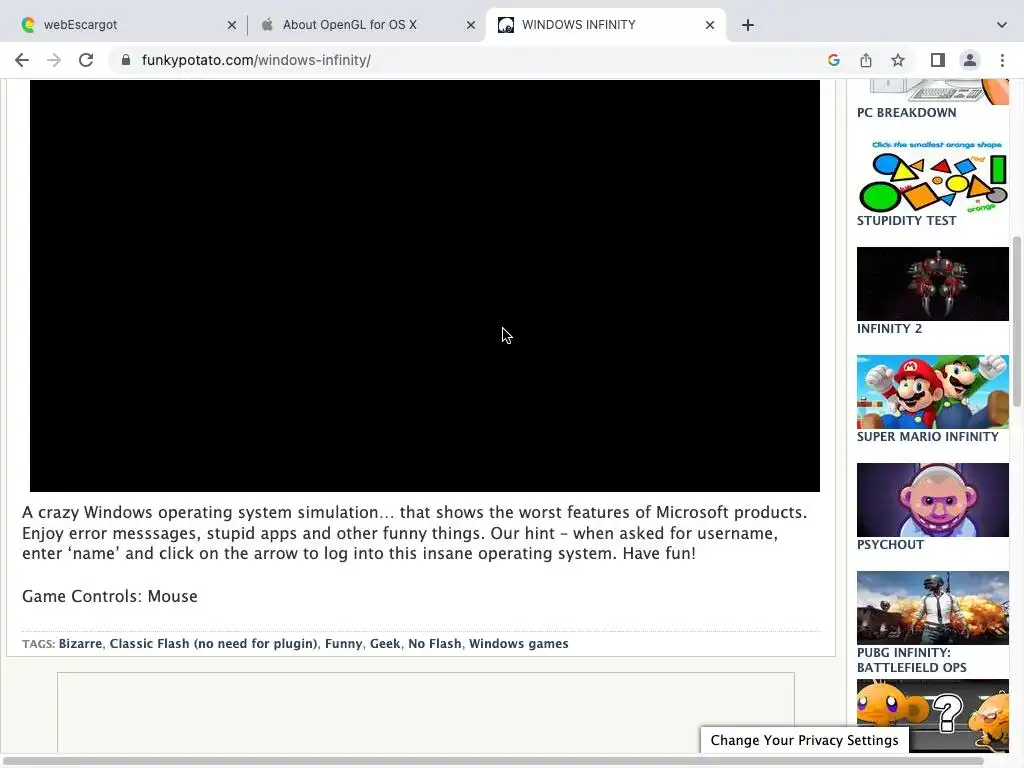This screenshot has width=1024, height=768.
Task: Open PUBG INFINITY: BATTLEFIELD OPS title link
Action: [x=912, y=660]
